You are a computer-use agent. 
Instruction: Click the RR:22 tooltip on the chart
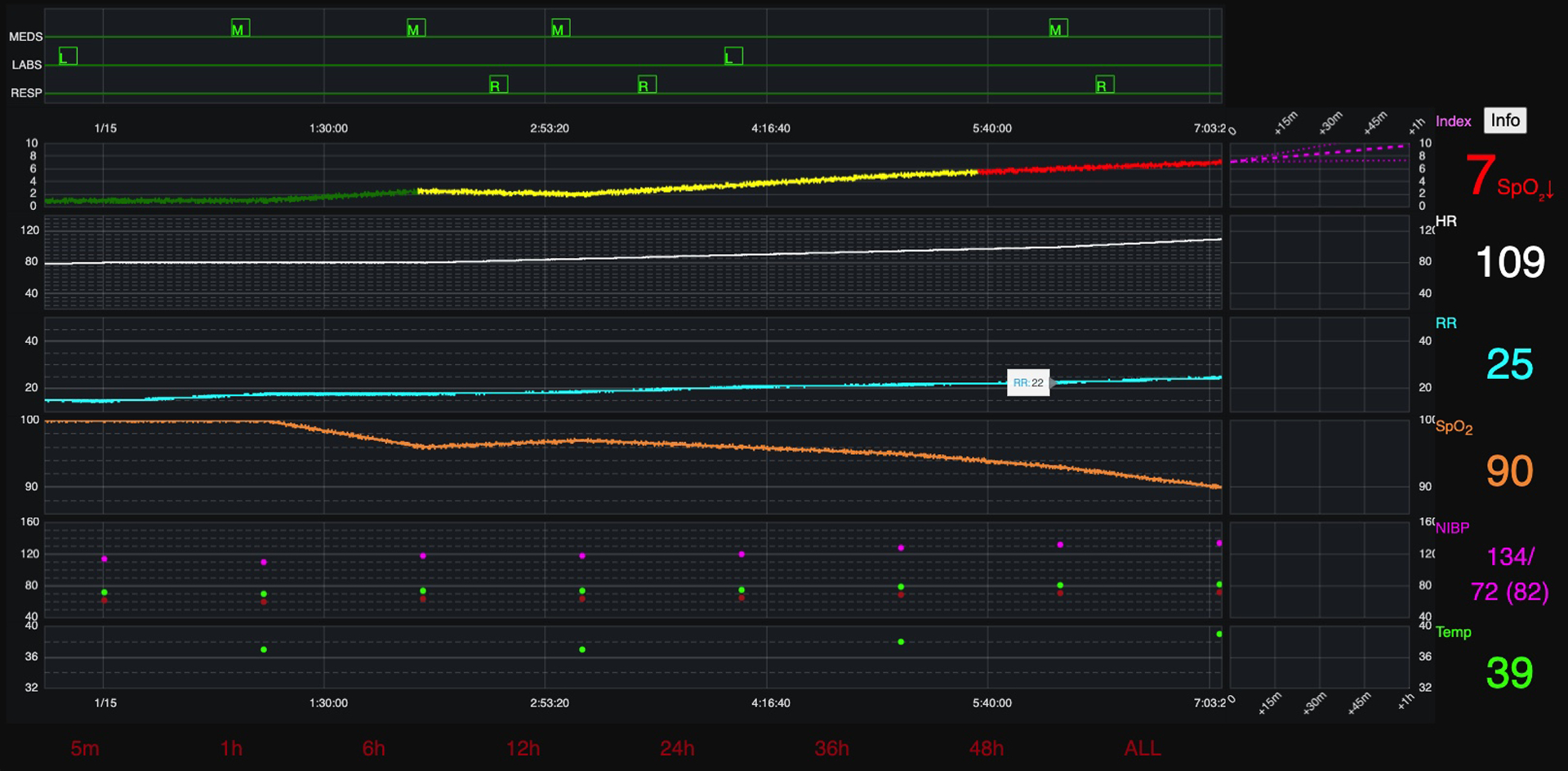coord(1028,382)
